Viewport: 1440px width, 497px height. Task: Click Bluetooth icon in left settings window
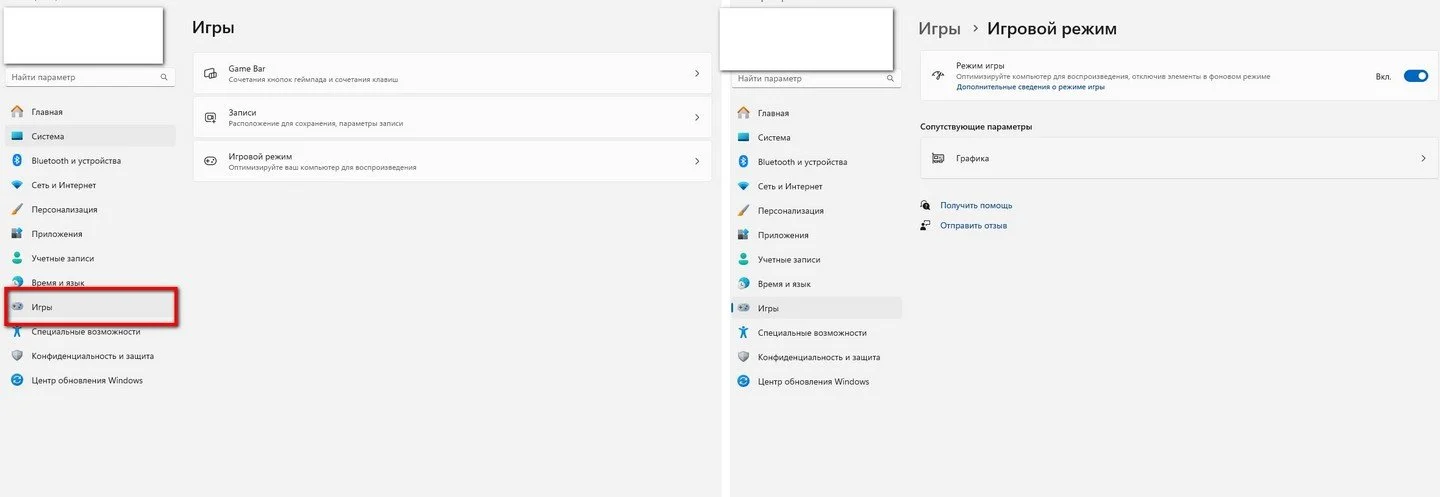(17, 161)
